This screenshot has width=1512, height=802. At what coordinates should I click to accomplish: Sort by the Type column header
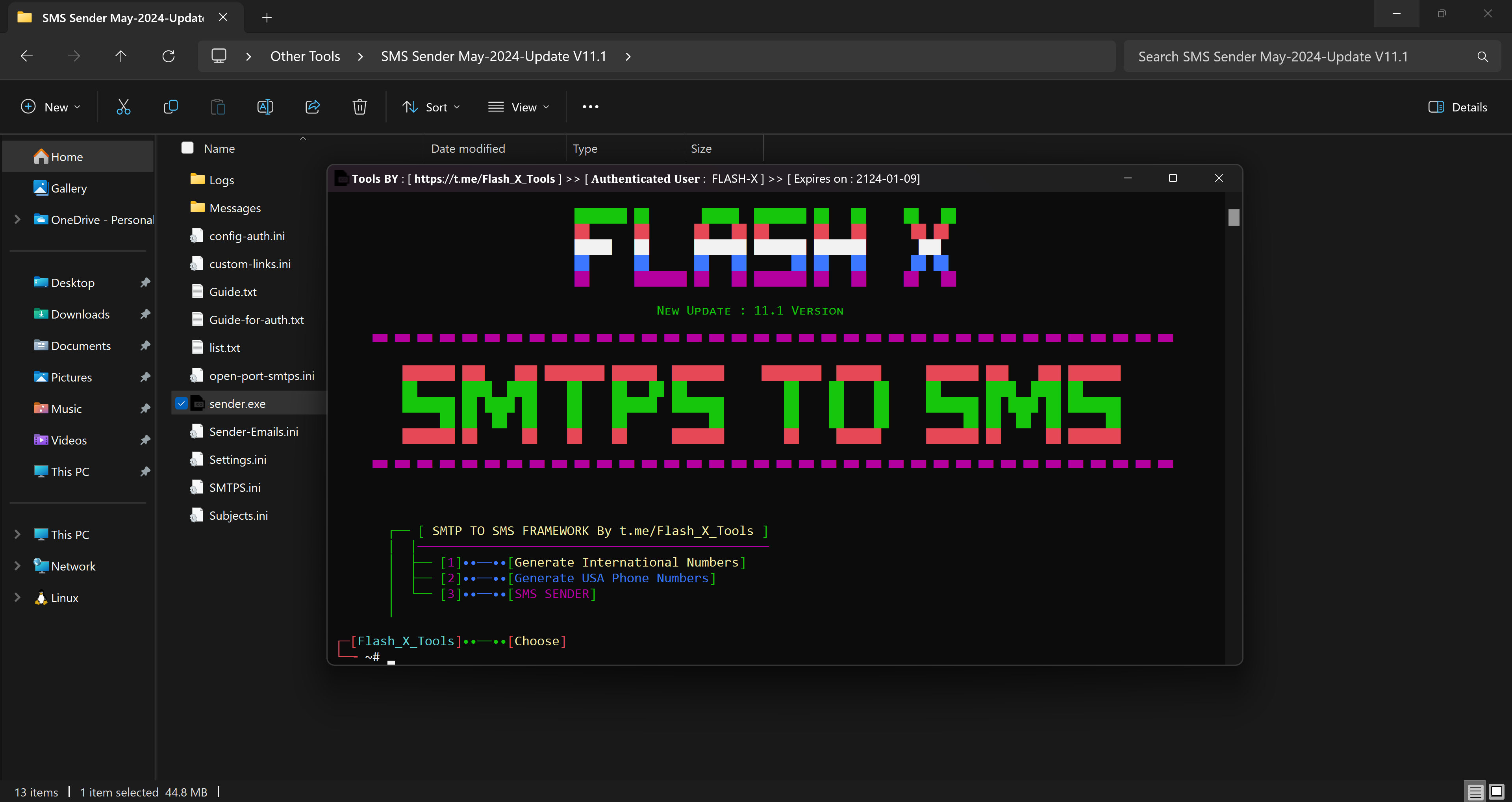tap(585, 148)
